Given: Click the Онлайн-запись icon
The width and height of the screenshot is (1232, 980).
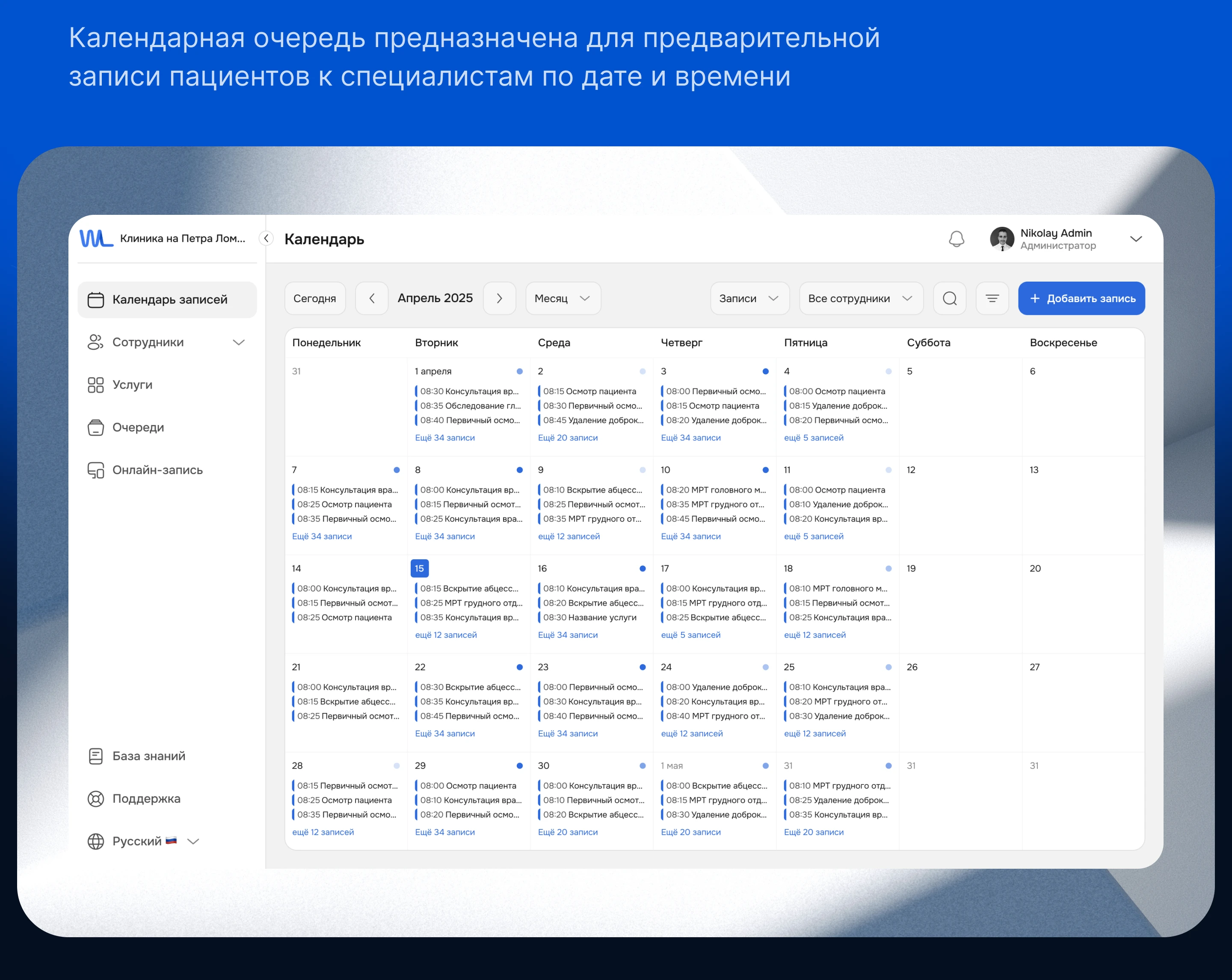Looking at the screenshot, I should [96, 470].
